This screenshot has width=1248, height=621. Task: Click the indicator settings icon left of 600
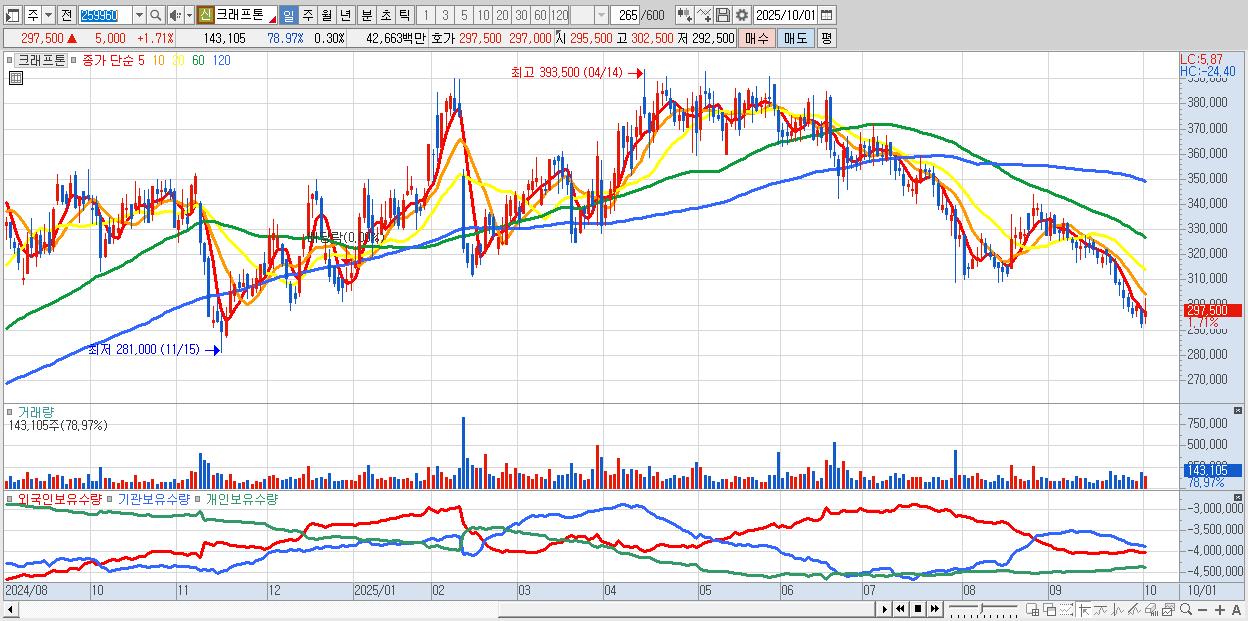(685, 15)
